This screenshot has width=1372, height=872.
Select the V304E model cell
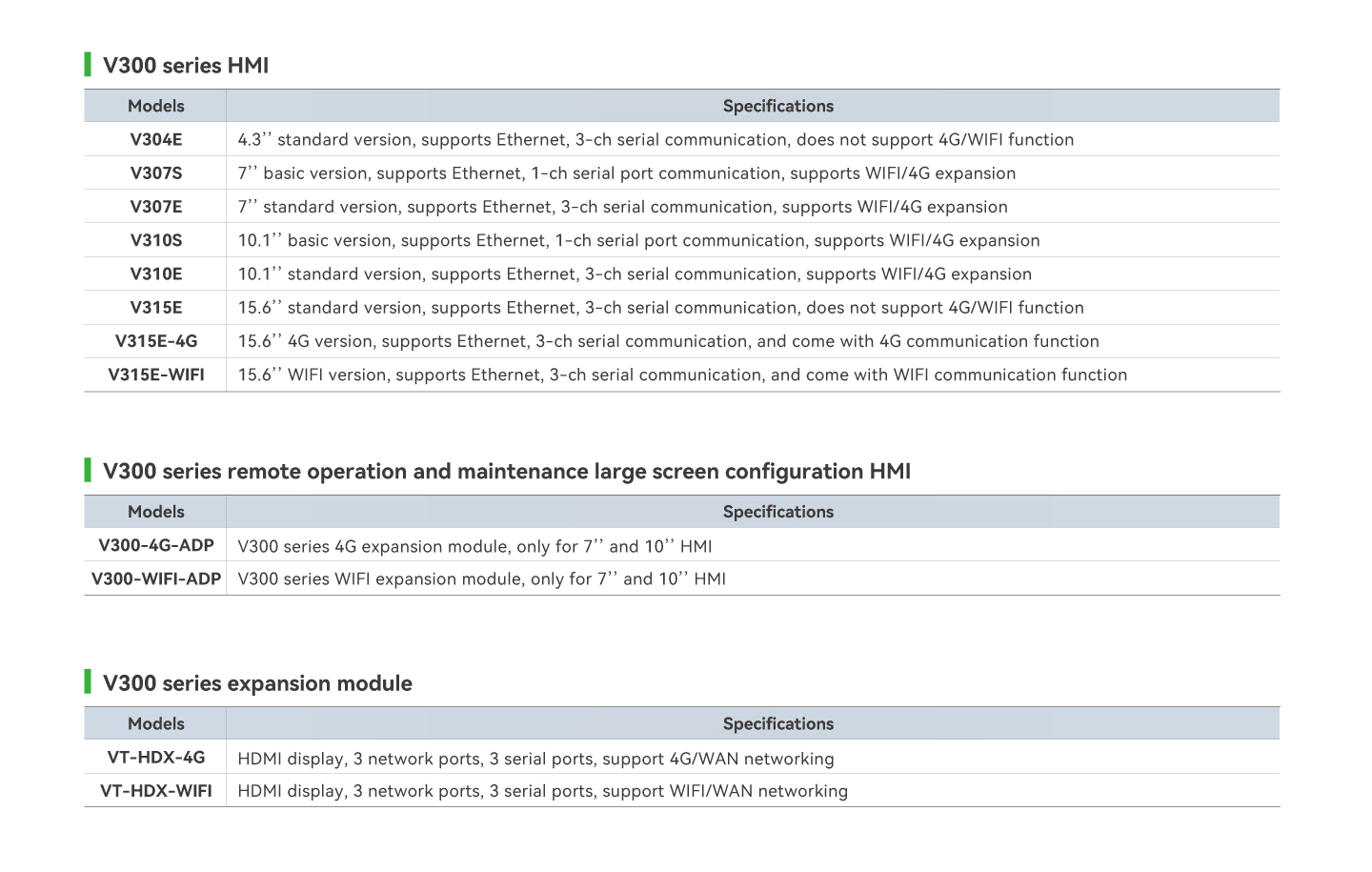point(155,139)
